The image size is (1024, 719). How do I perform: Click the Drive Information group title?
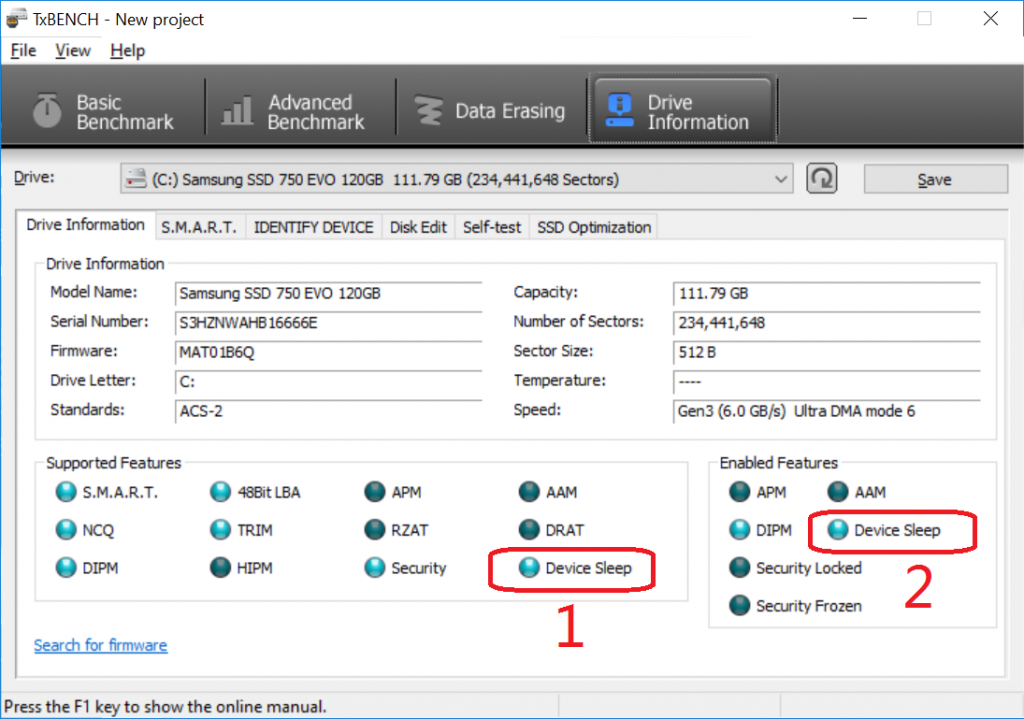[x=105, y=264]
